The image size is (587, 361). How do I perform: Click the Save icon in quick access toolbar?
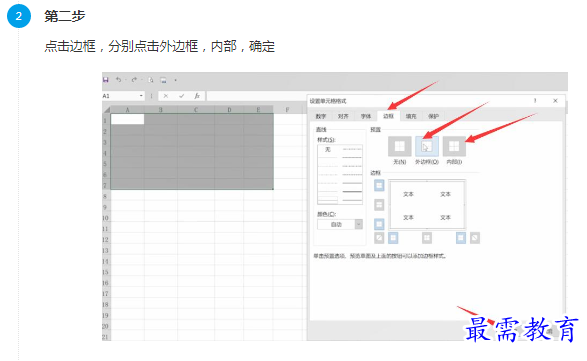106,80
